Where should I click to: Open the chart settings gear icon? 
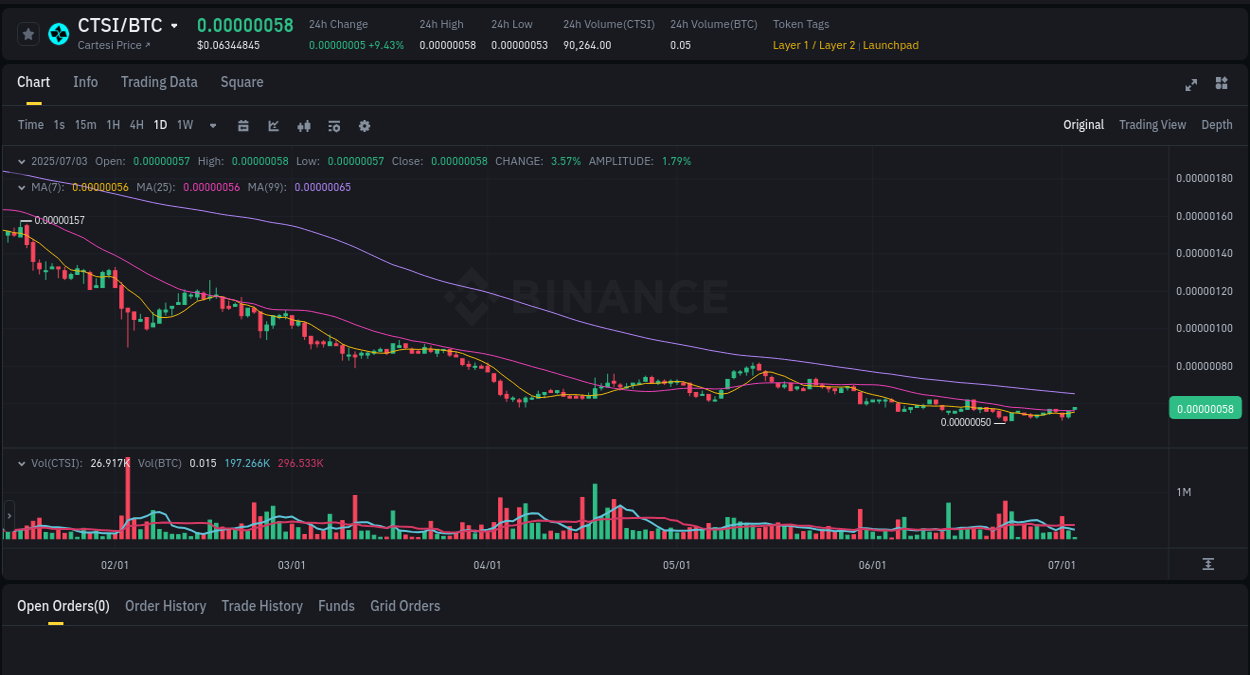364,126
